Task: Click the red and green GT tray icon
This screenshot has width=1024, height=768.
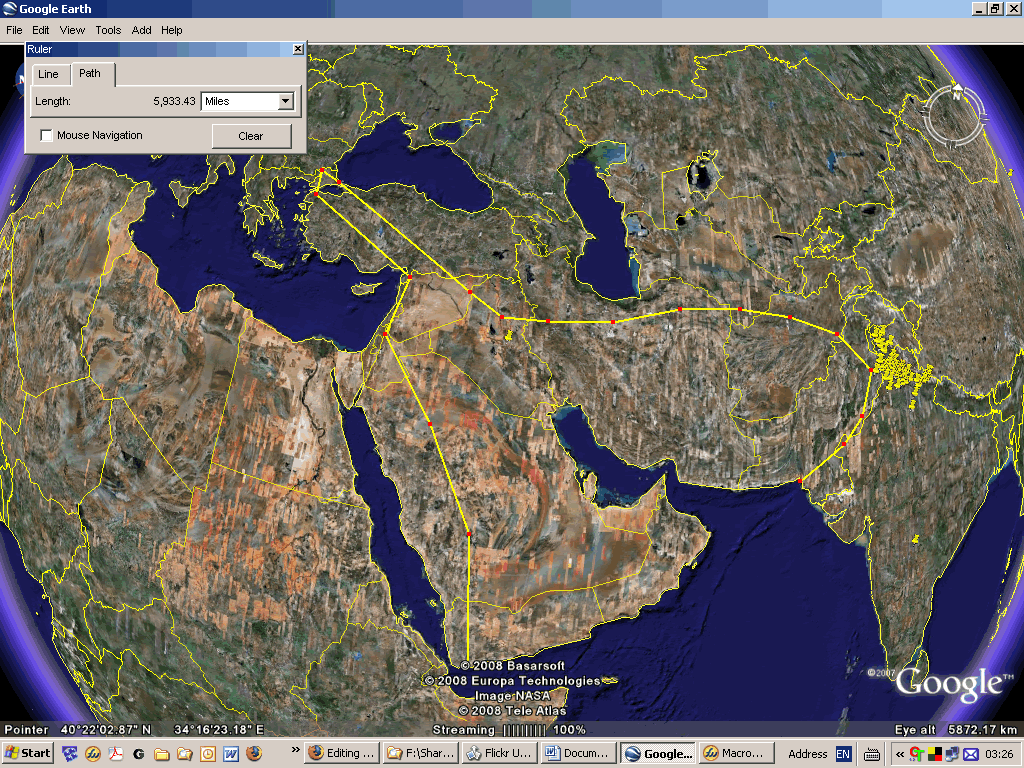Action: (x=917, y=754)
